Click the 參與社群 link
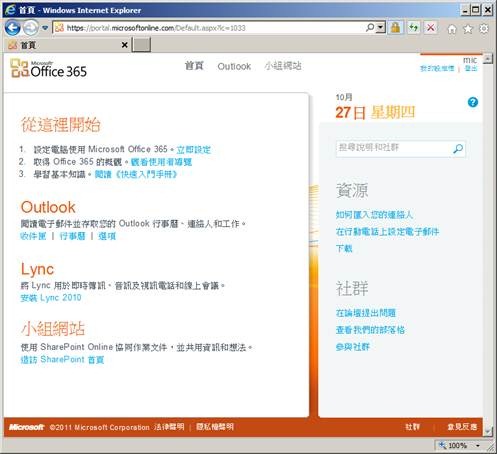Screen dimensions: 497x454 click(353, 347)
